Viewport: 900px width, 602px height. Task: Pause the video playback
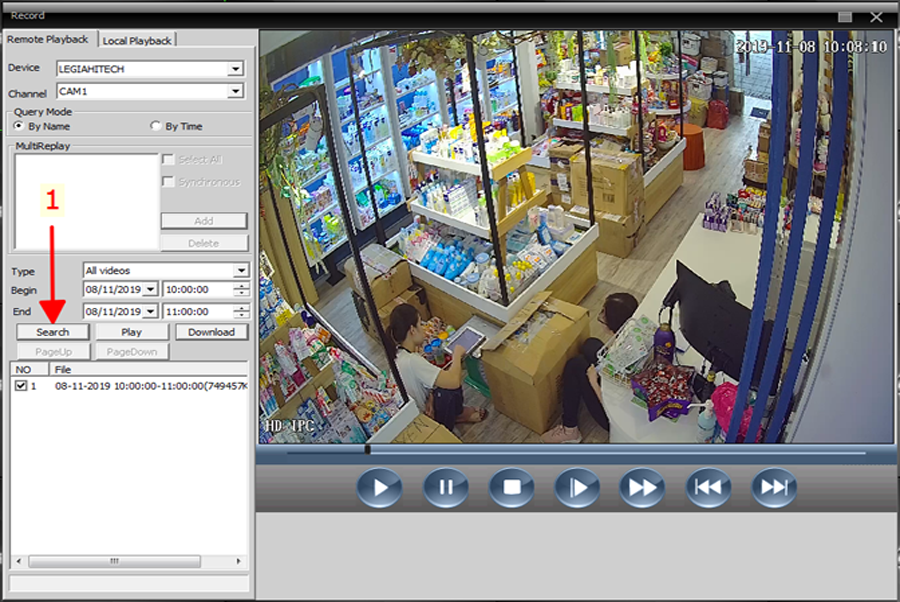click(x=445, y=487)
